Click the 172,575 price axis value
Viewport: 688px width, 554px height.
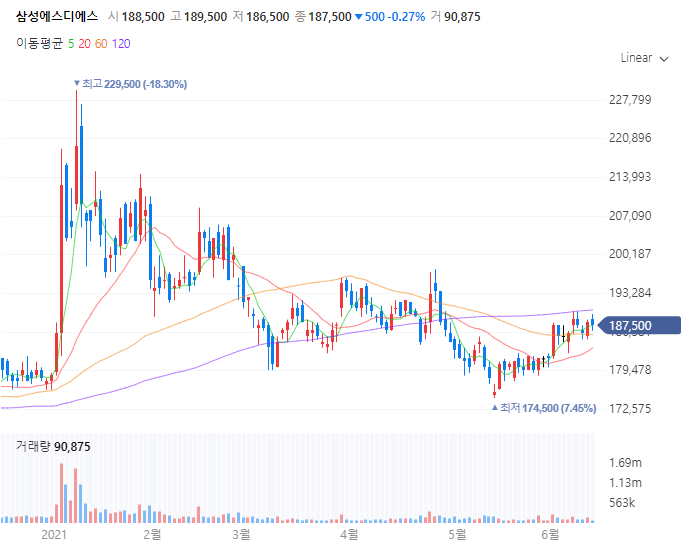coord(630,409)
